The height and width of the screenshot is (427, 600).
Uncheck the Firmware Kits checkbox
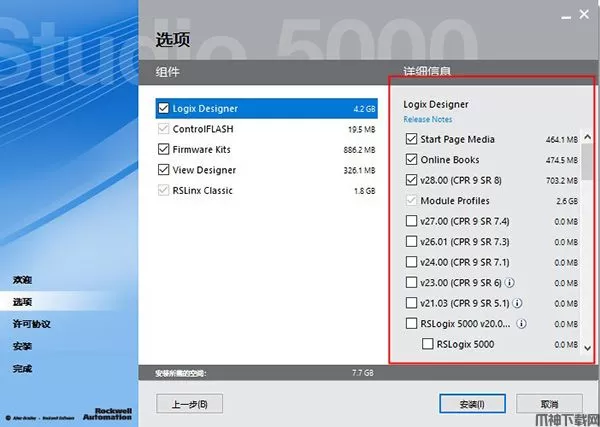point(163,149)
